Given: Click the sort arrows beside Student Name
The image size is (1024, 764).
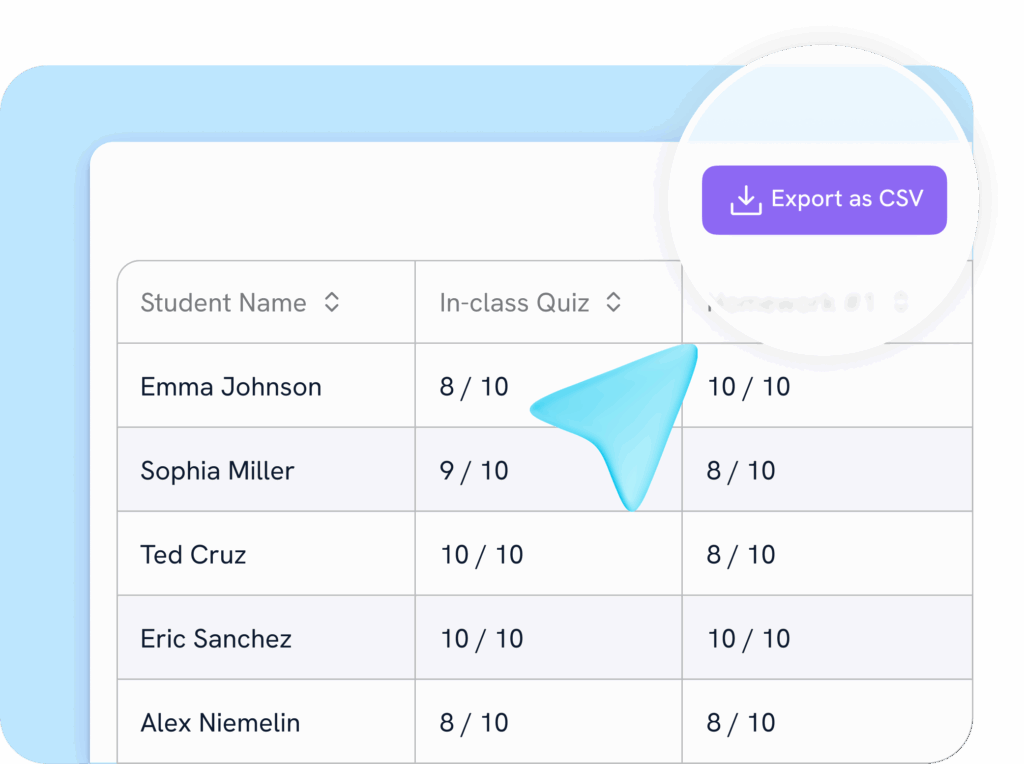Looking at the screenshot, I should 332,303.
